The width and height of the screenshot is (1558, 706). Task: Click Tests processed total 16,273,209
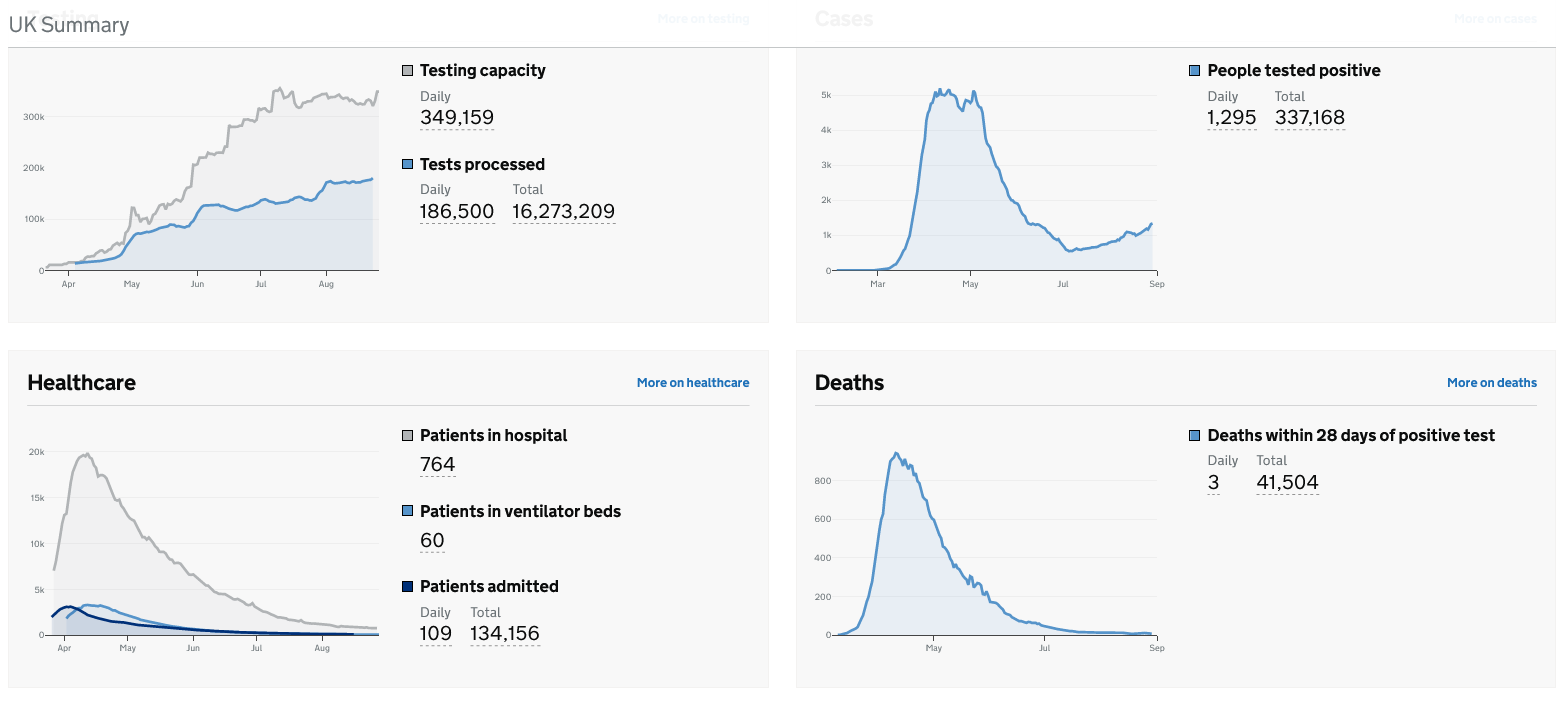[x=564, y=211]
